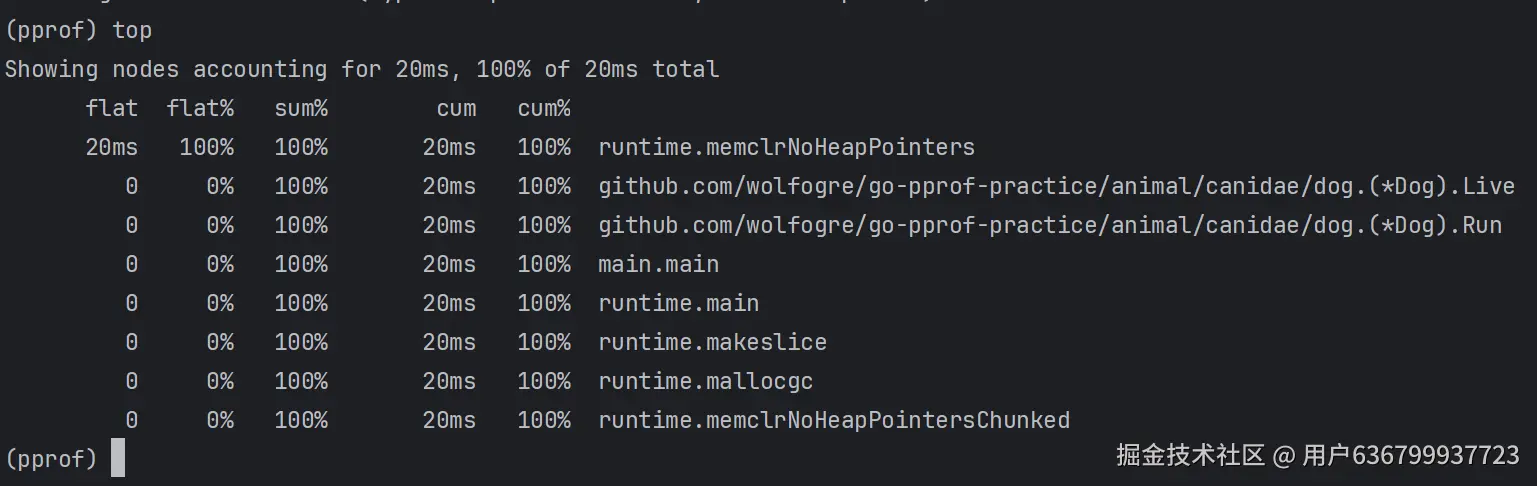Click the cum 20ms value for runtime.mallocgc
Image resolution: width=1537 pixels, height=486 pixels.
pyautogui.click(x=449, y=381)
